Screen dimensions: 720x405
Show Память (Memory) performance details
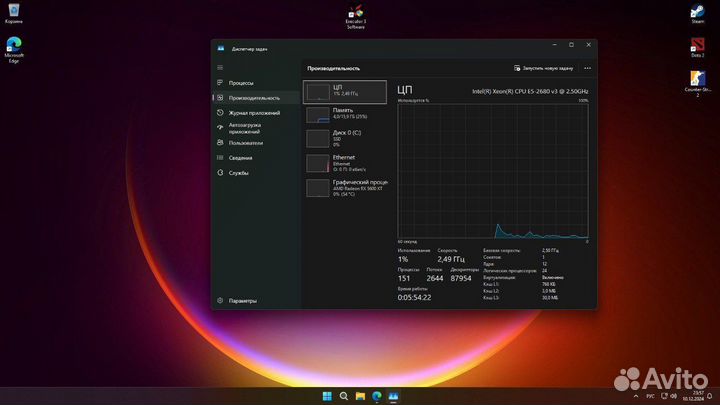tap(344, 114)
